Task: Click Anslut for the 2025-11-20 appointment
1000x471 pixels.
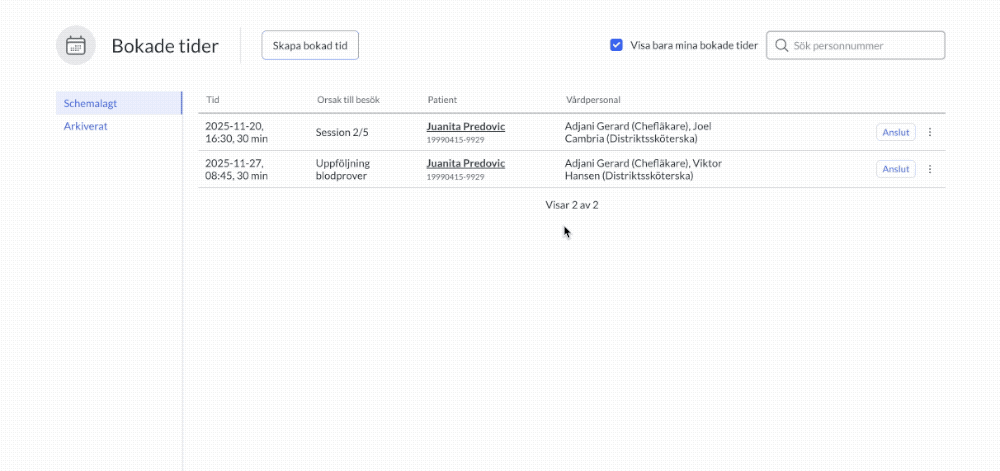Action: click(x=896, y=132)
